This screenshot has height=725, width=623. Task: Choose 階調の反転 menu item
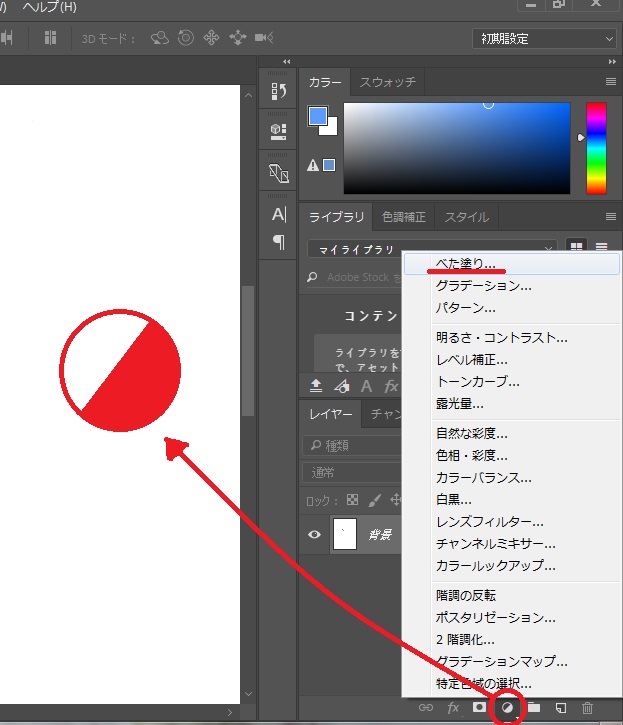pos(512,595)
